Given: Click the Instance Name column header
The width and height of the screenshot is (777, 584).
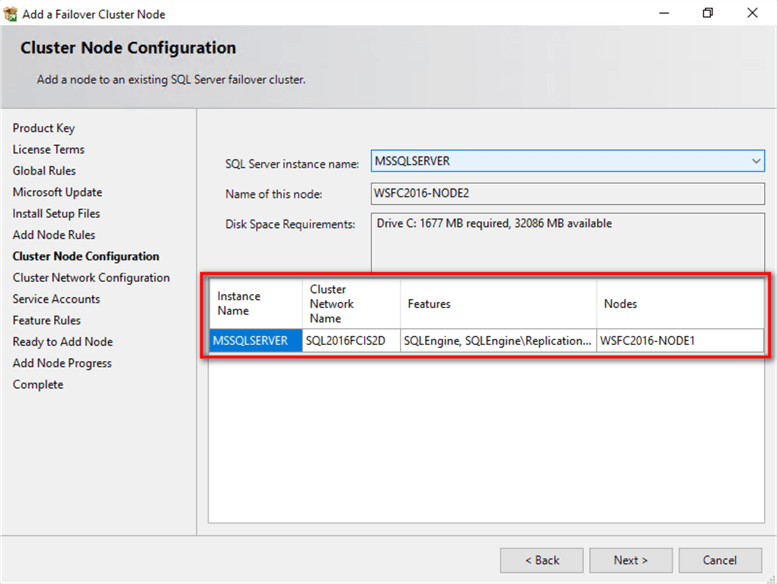Looking at the screenshot, I should (255, 304).
